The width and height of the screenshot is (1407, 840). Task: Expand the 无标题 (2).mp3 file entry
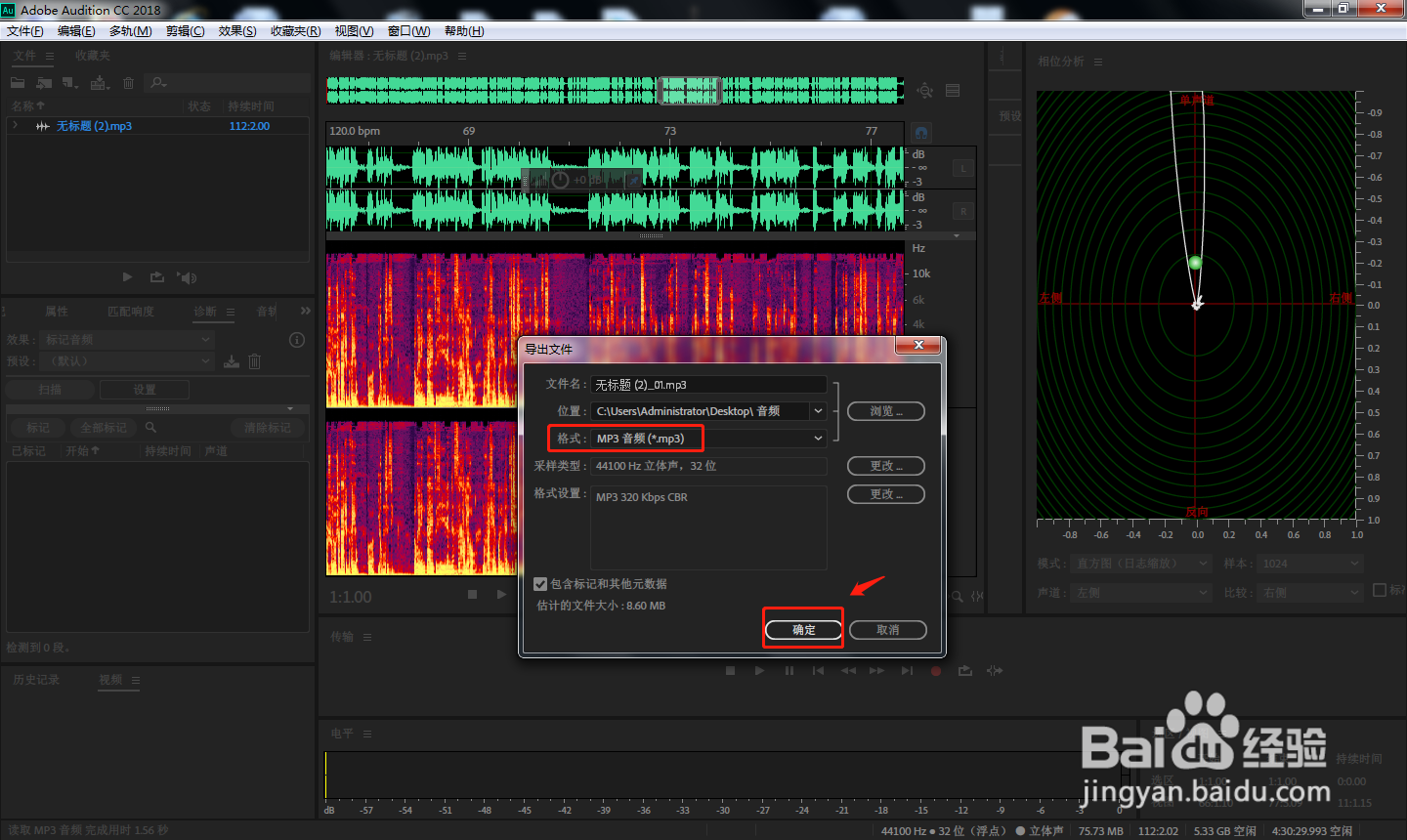click(15, 126)
